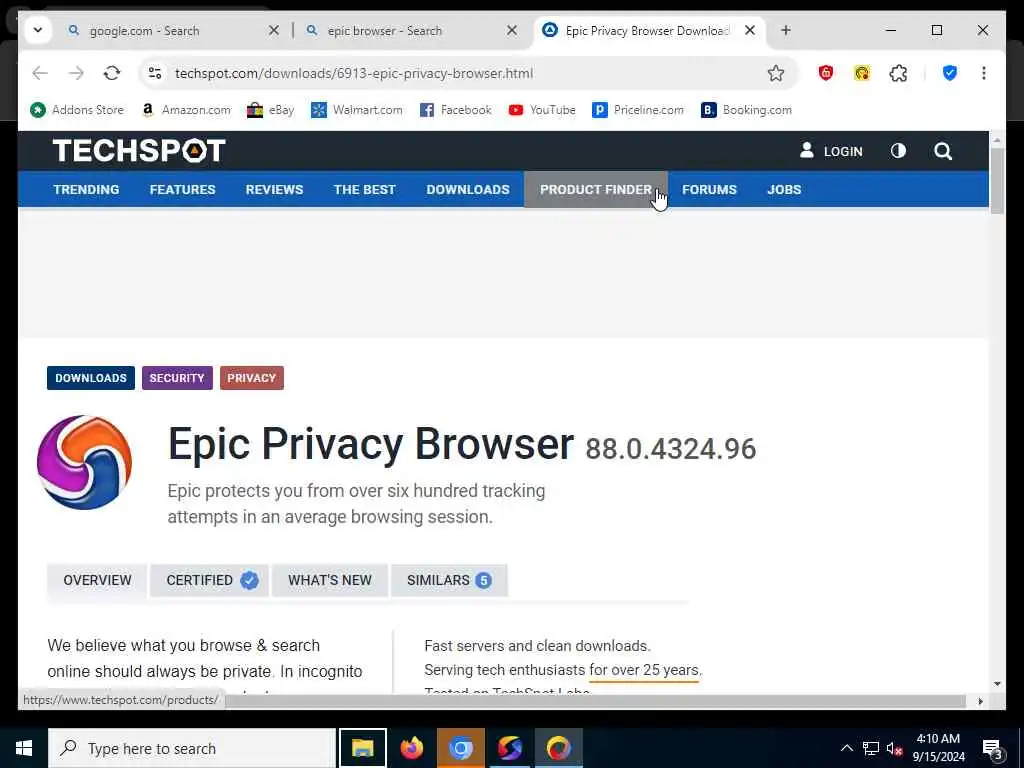Viewport: 1024px width, 768px height.
Task: Select the OVERVIEW tab
Action: pos(97,580)
